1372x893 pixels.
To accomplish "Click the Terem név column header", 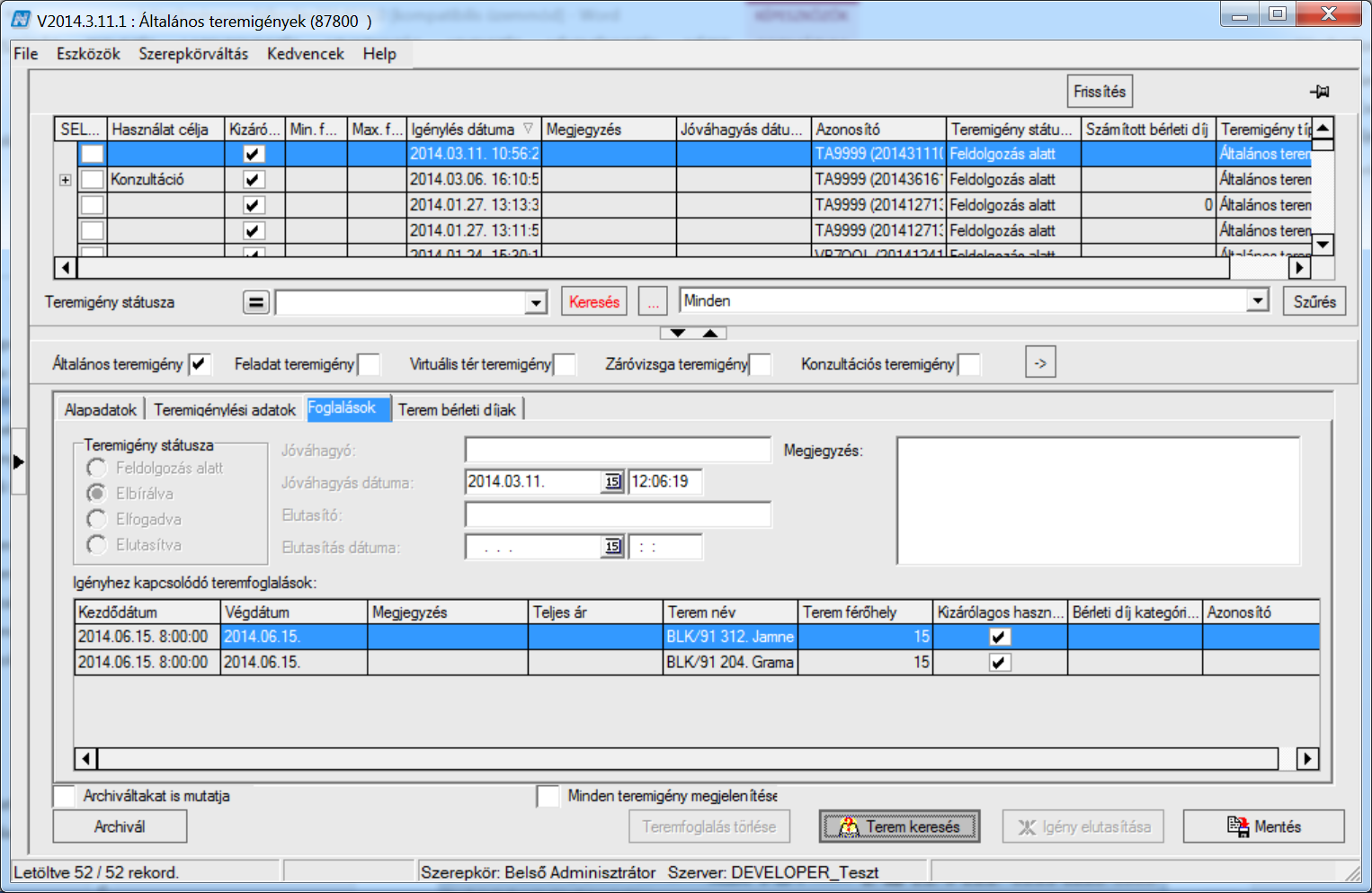I will [730, 612].
